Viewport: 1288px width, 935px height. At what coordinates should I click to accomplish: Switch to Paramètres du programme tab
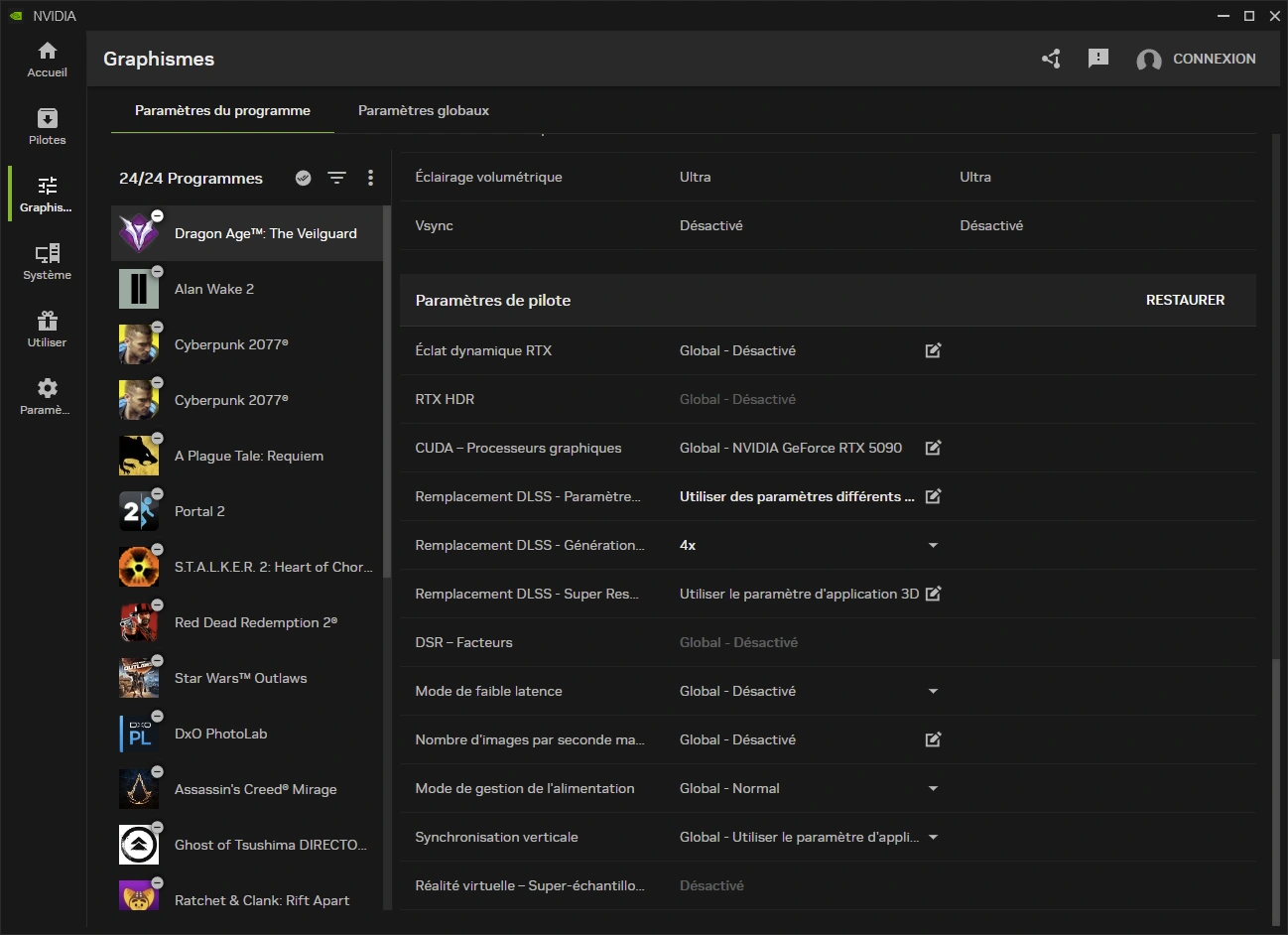222,110
